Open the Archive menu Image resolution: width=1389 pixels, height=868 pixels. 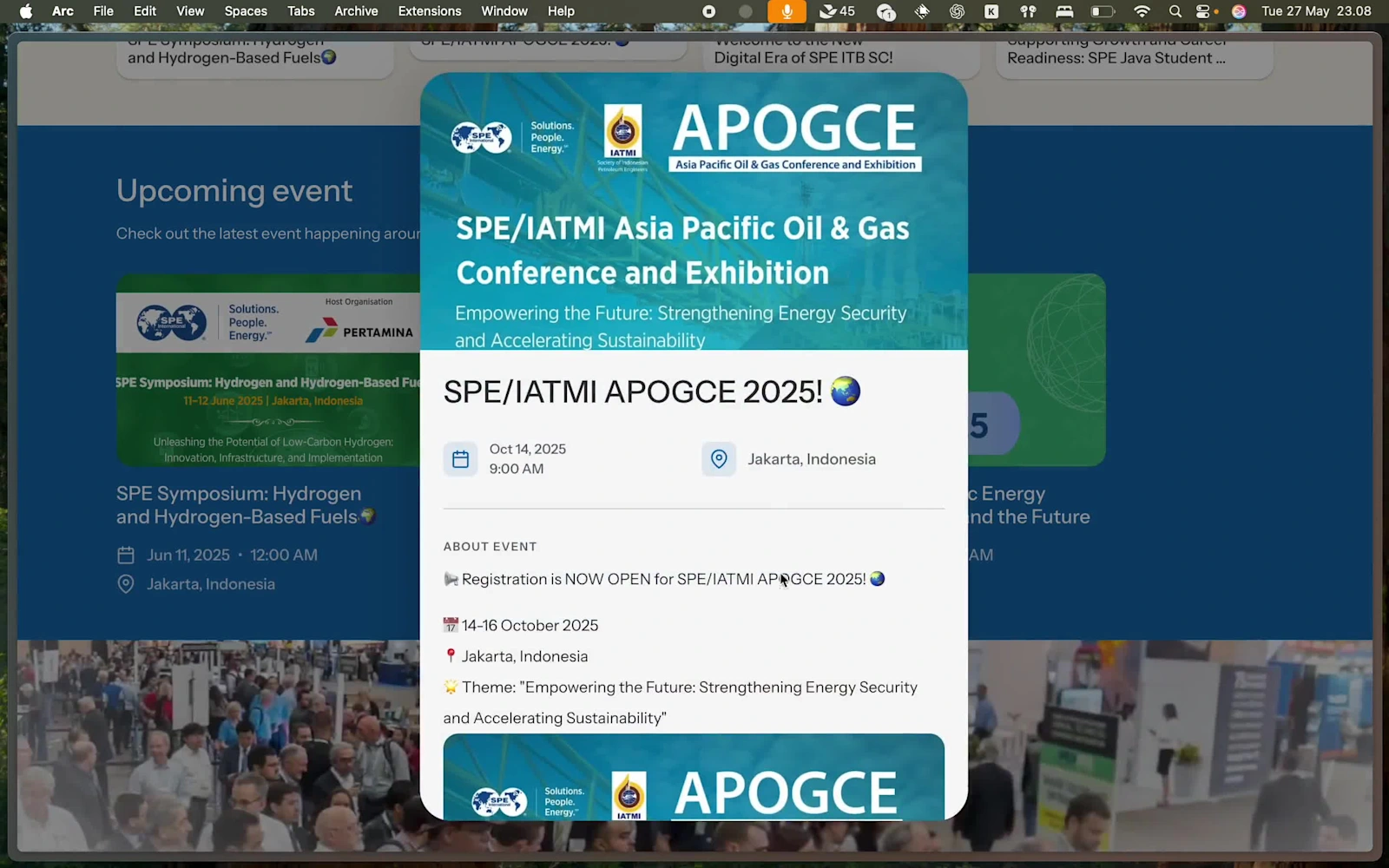tap(356, 11)
